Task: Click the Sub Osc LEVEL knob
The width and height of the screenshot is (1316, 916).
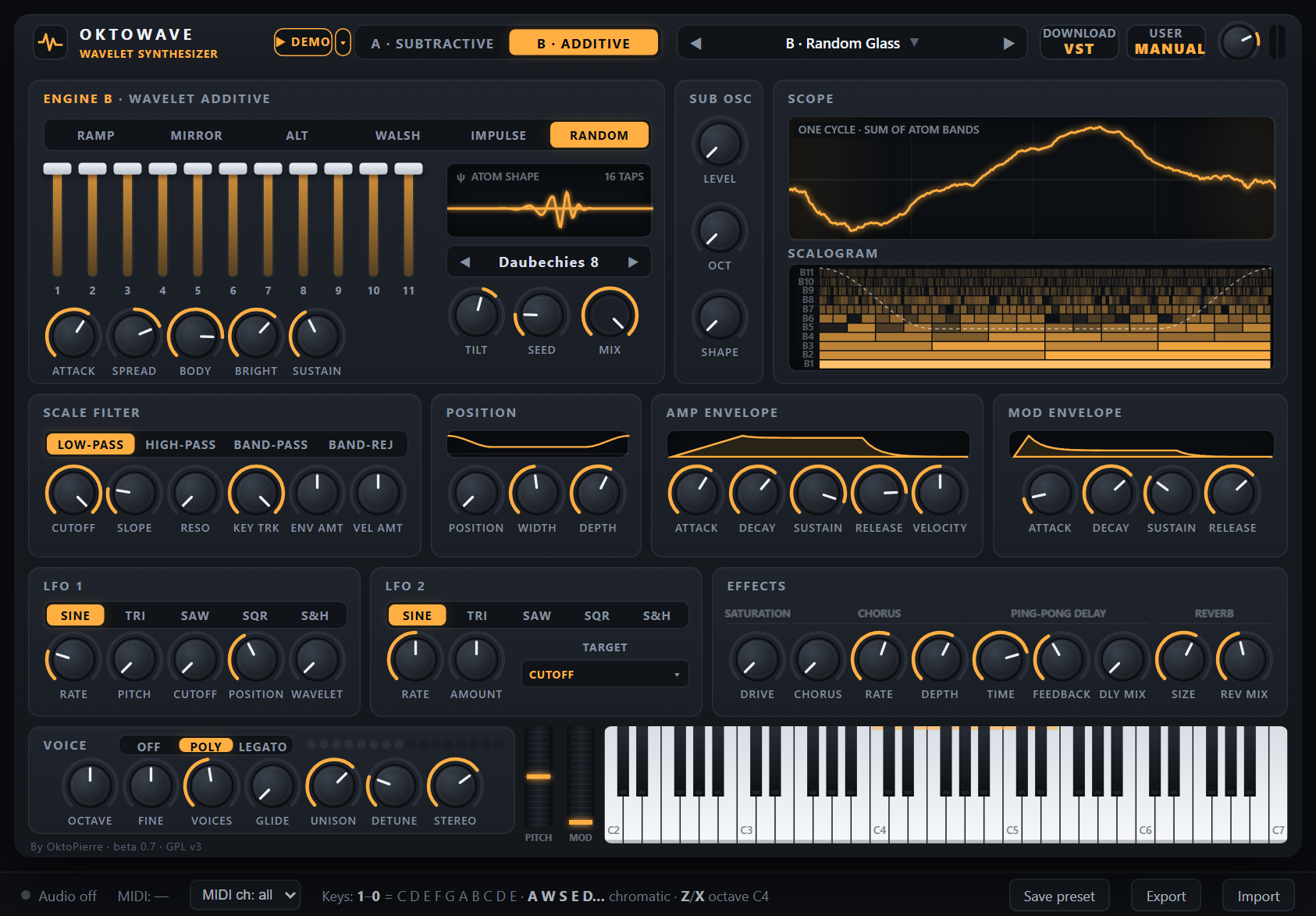Action: click(720, 144)
